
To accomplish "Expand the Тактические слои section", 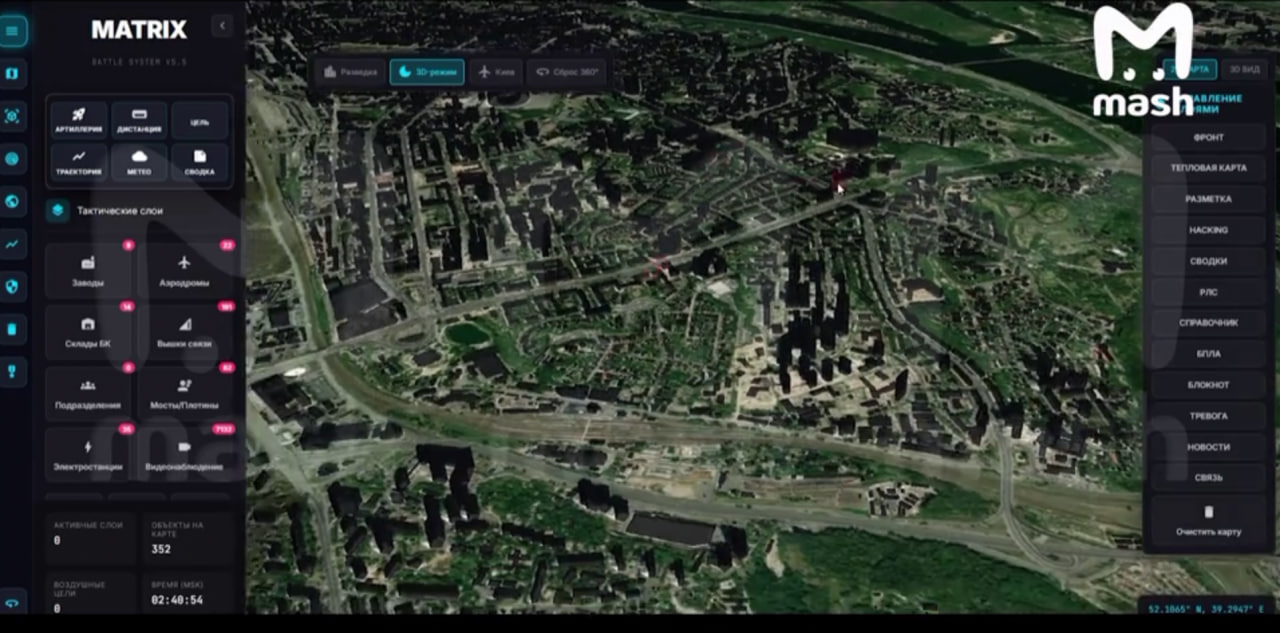I will (119, 211).
